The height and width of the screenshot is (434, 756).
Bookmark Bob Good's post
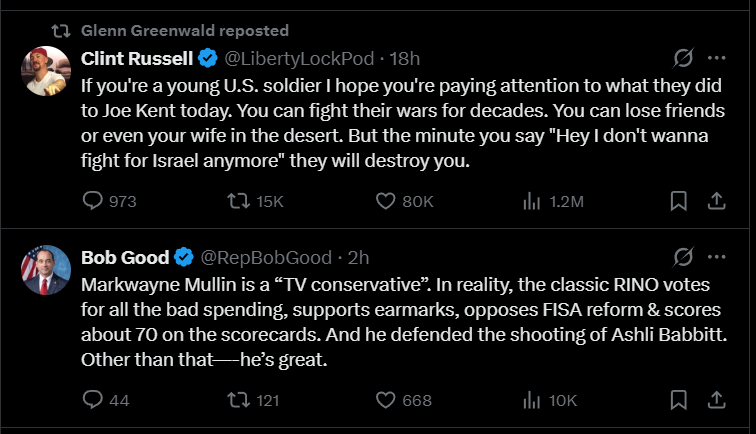[678, 400]
